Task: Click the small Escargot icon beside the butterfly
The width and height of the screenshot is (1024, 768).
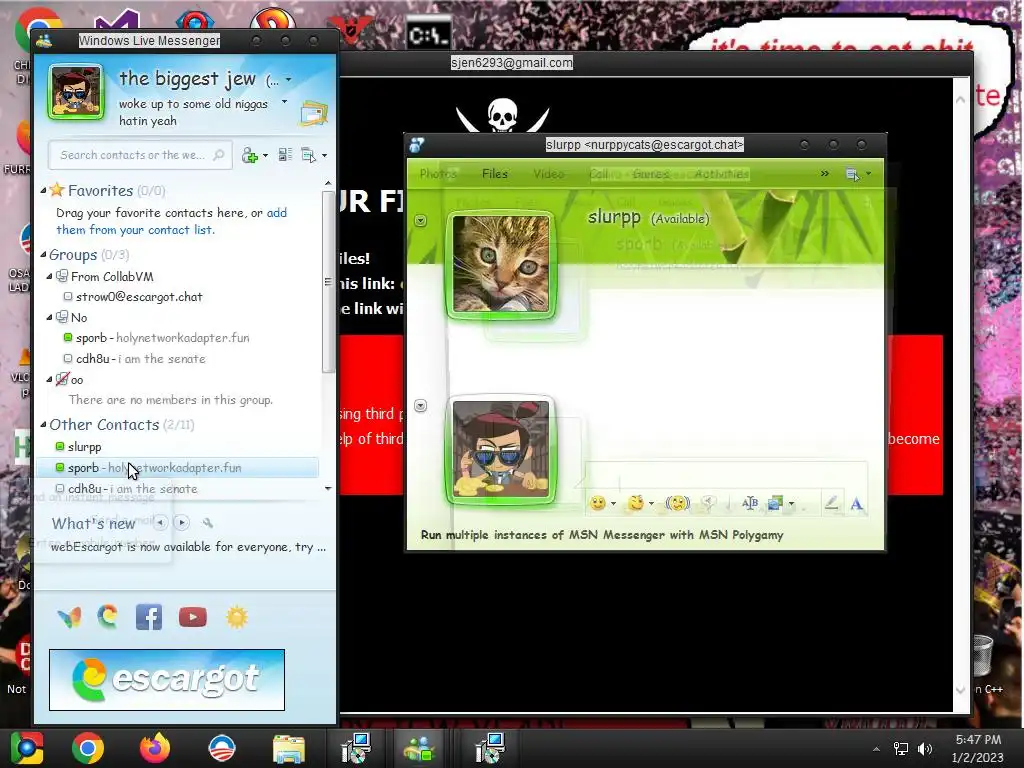Action: pyautogui.click(x=108, y=616)
